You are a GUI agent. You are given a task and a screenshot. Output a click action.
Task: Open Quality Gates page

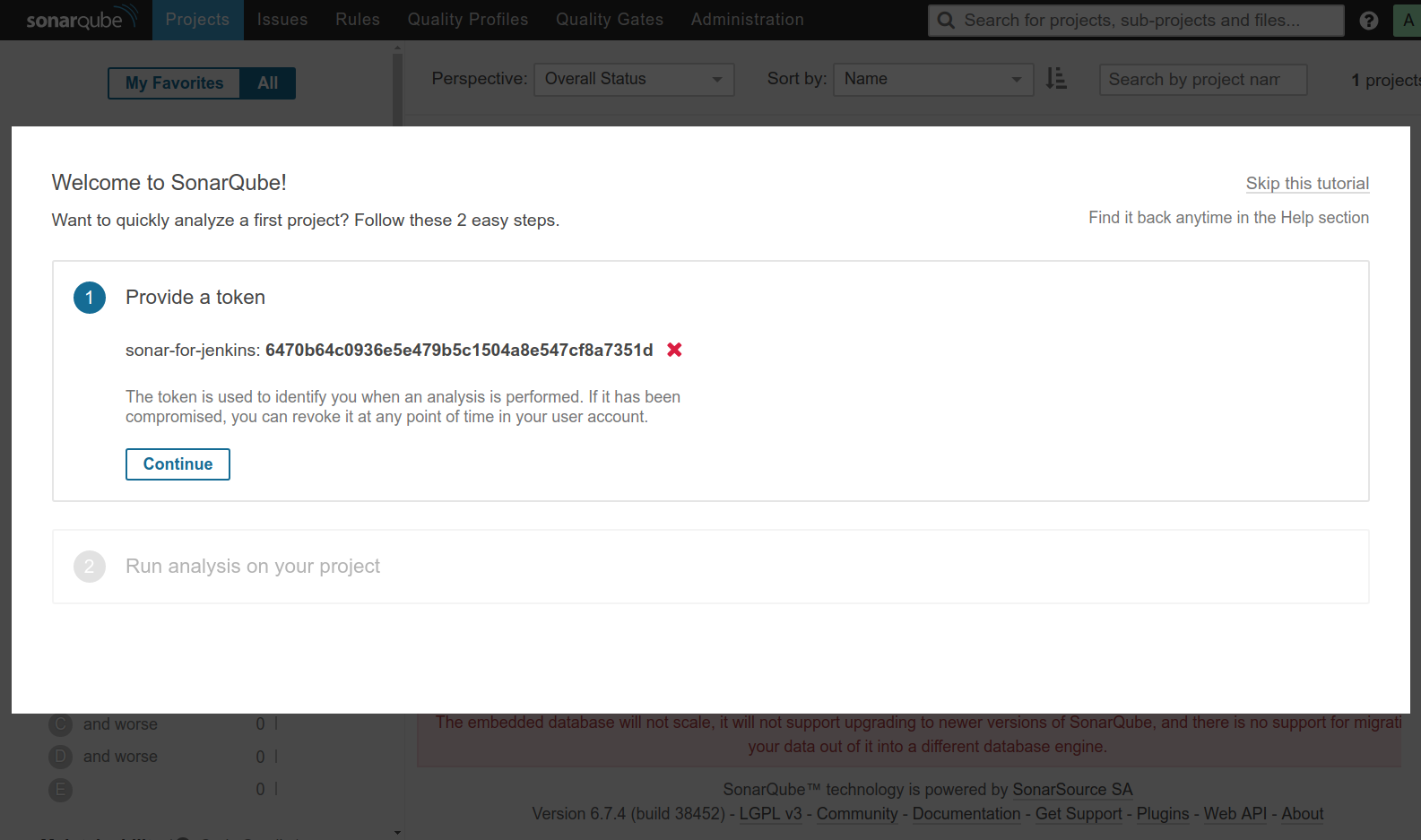(610, 20)
